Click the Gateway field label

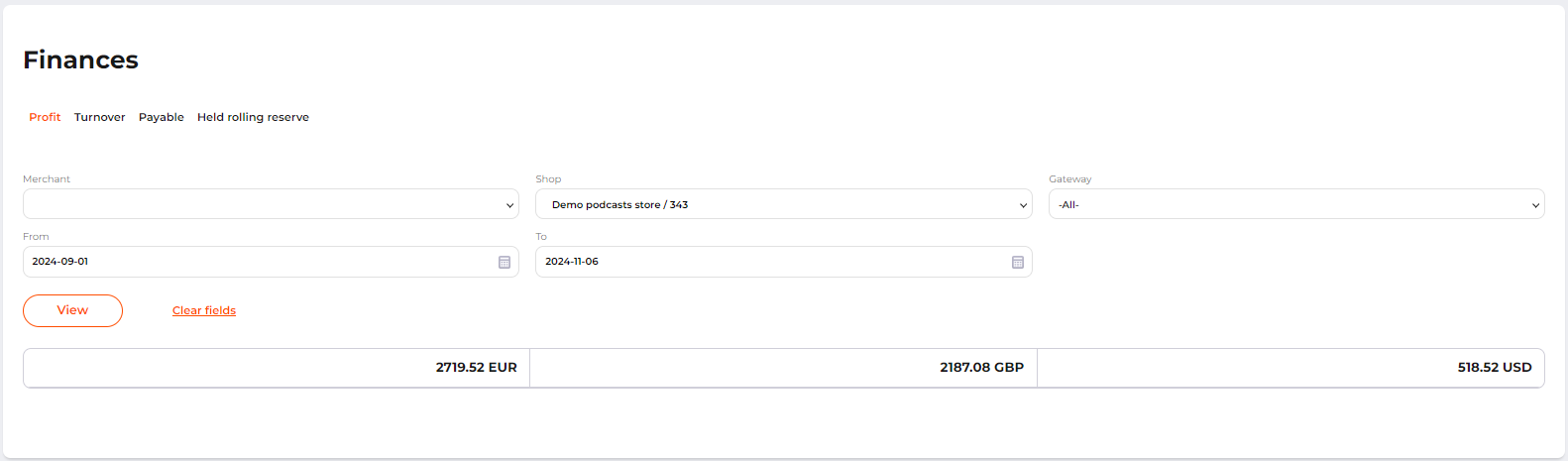(x=1069, y=179)
